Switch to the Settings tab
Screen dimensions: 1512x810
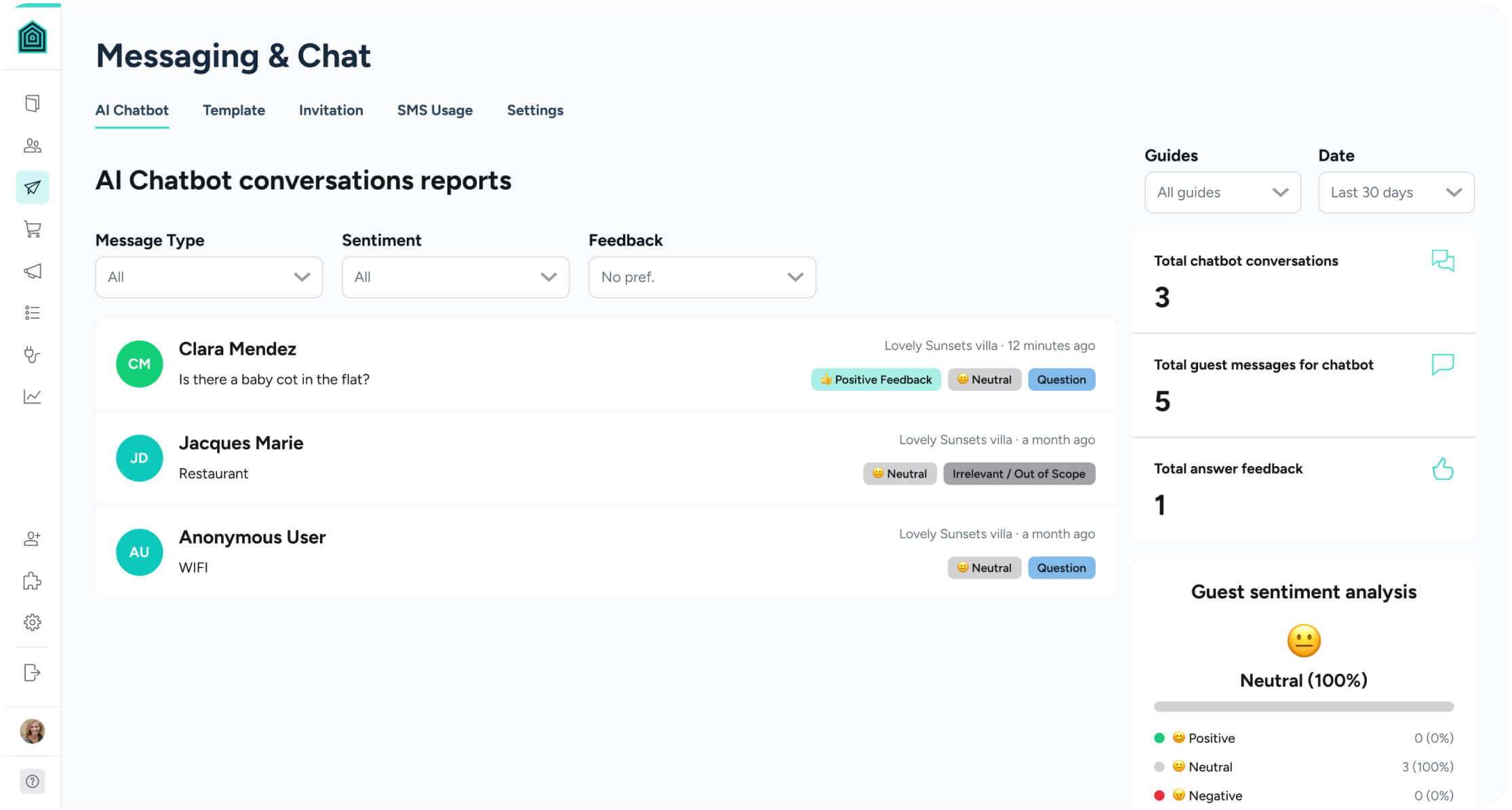(535, 110)
